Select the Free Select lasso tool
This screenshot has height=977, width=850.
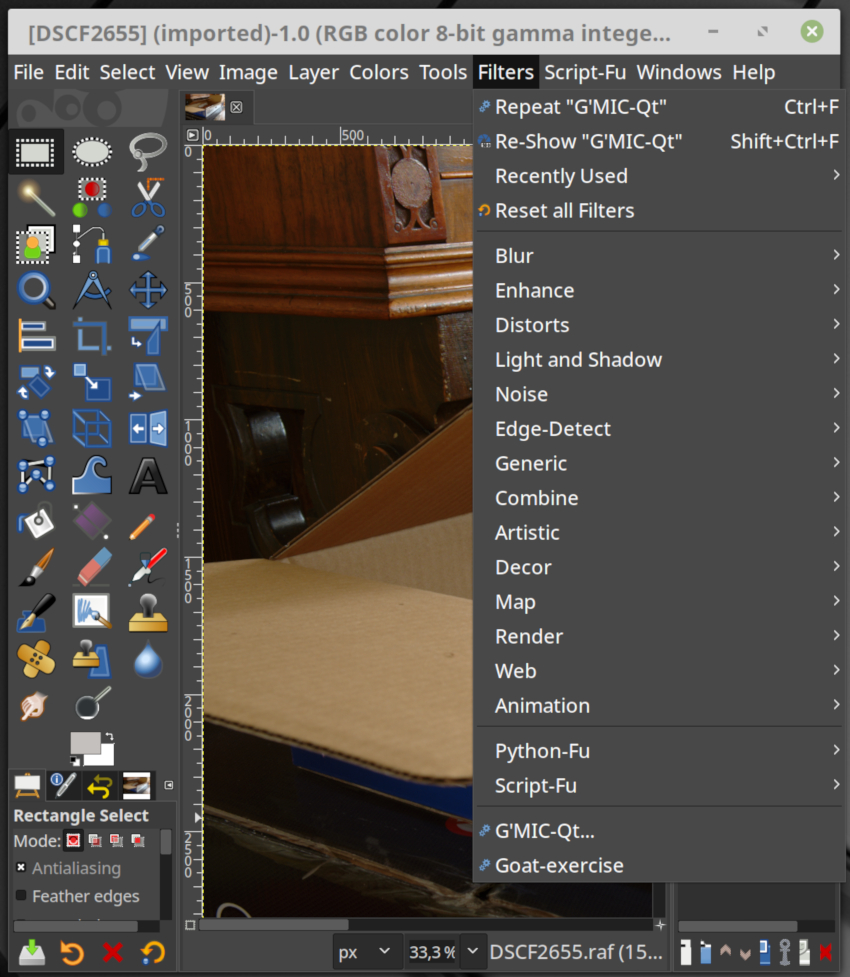point(148,152)
